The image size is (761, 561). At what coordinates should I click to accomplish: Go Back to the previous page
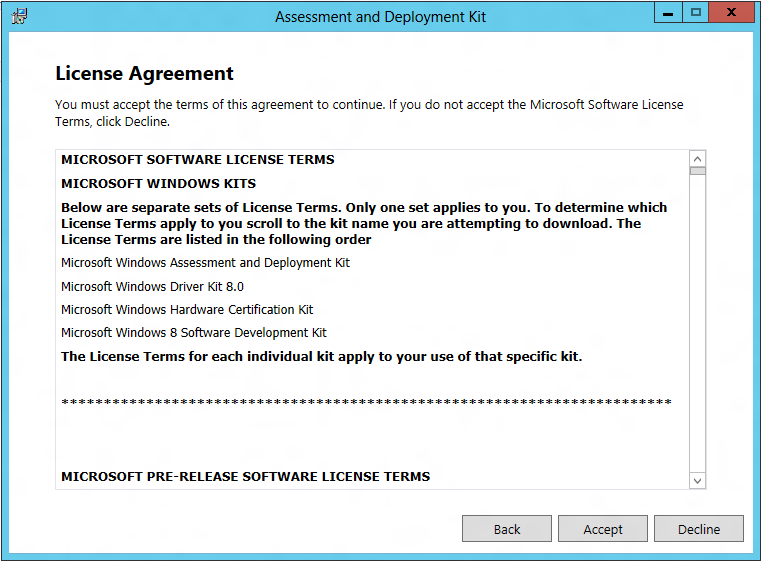tap(507, 528)
